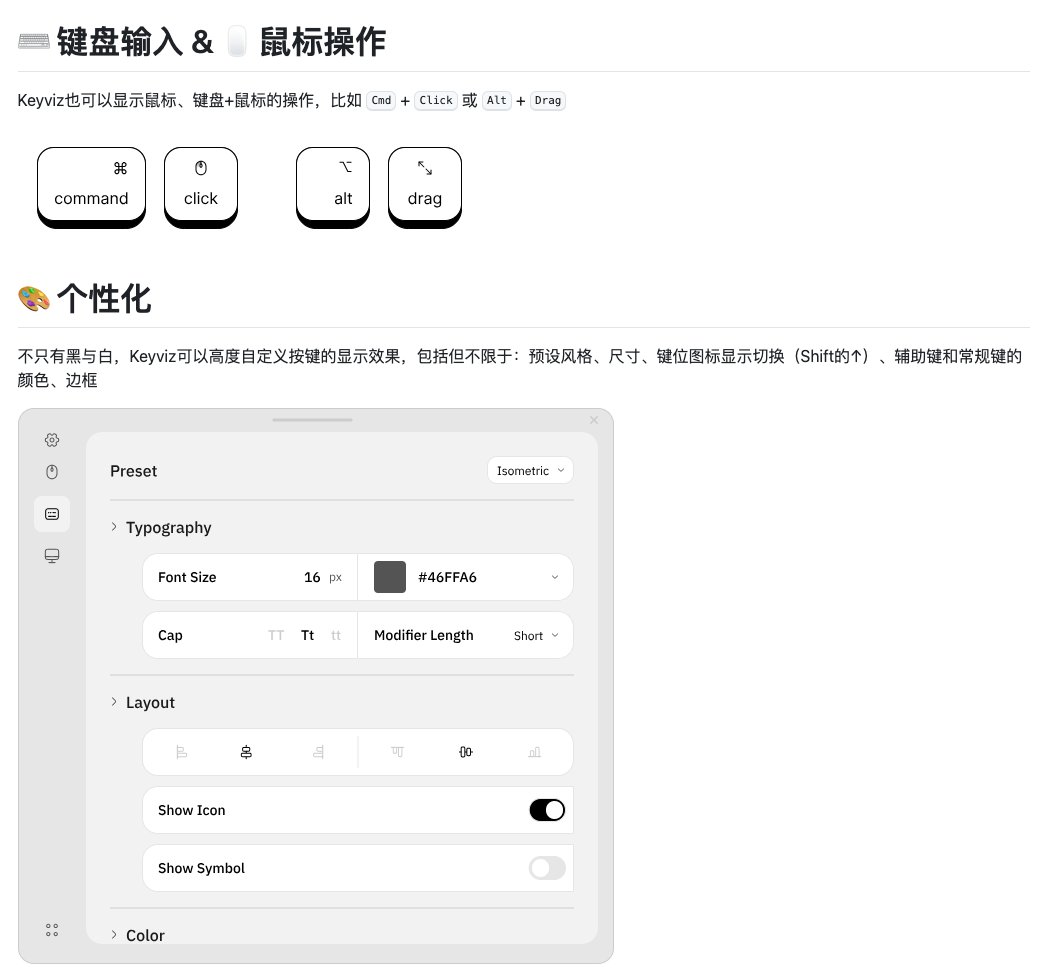Image resolution: width=1040 pixels, height=980 pixels.
Task: Click the Show Icon label
Action: click(192, 810)
